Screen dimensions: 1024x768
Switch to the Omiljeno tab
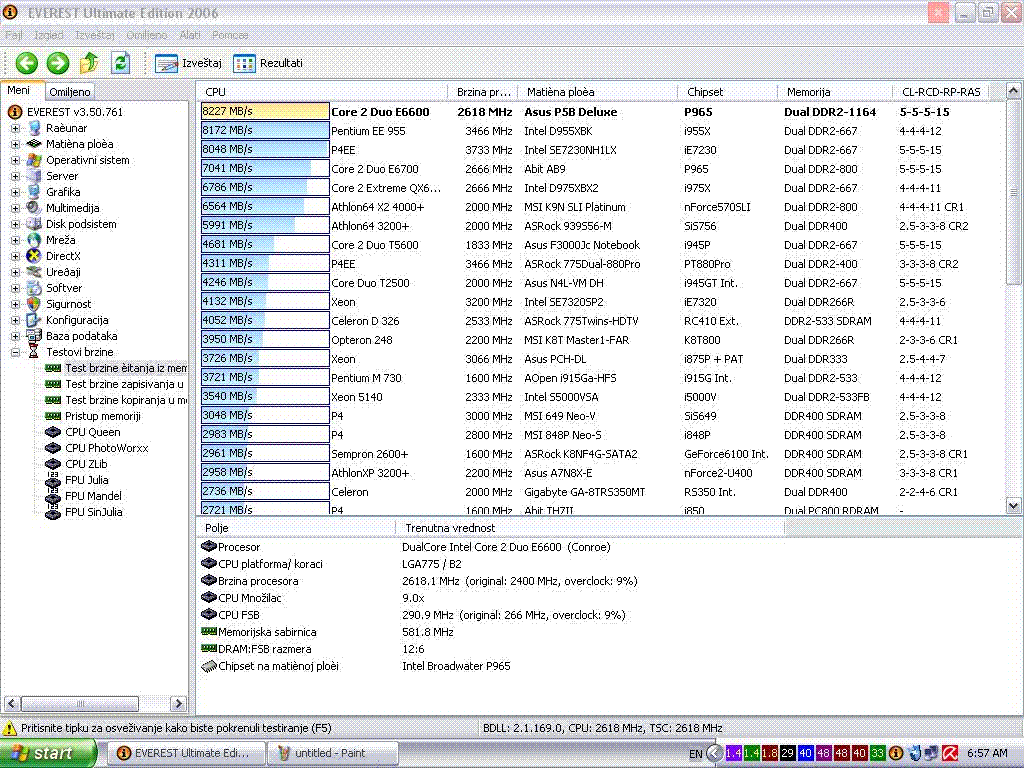(69, 92)
